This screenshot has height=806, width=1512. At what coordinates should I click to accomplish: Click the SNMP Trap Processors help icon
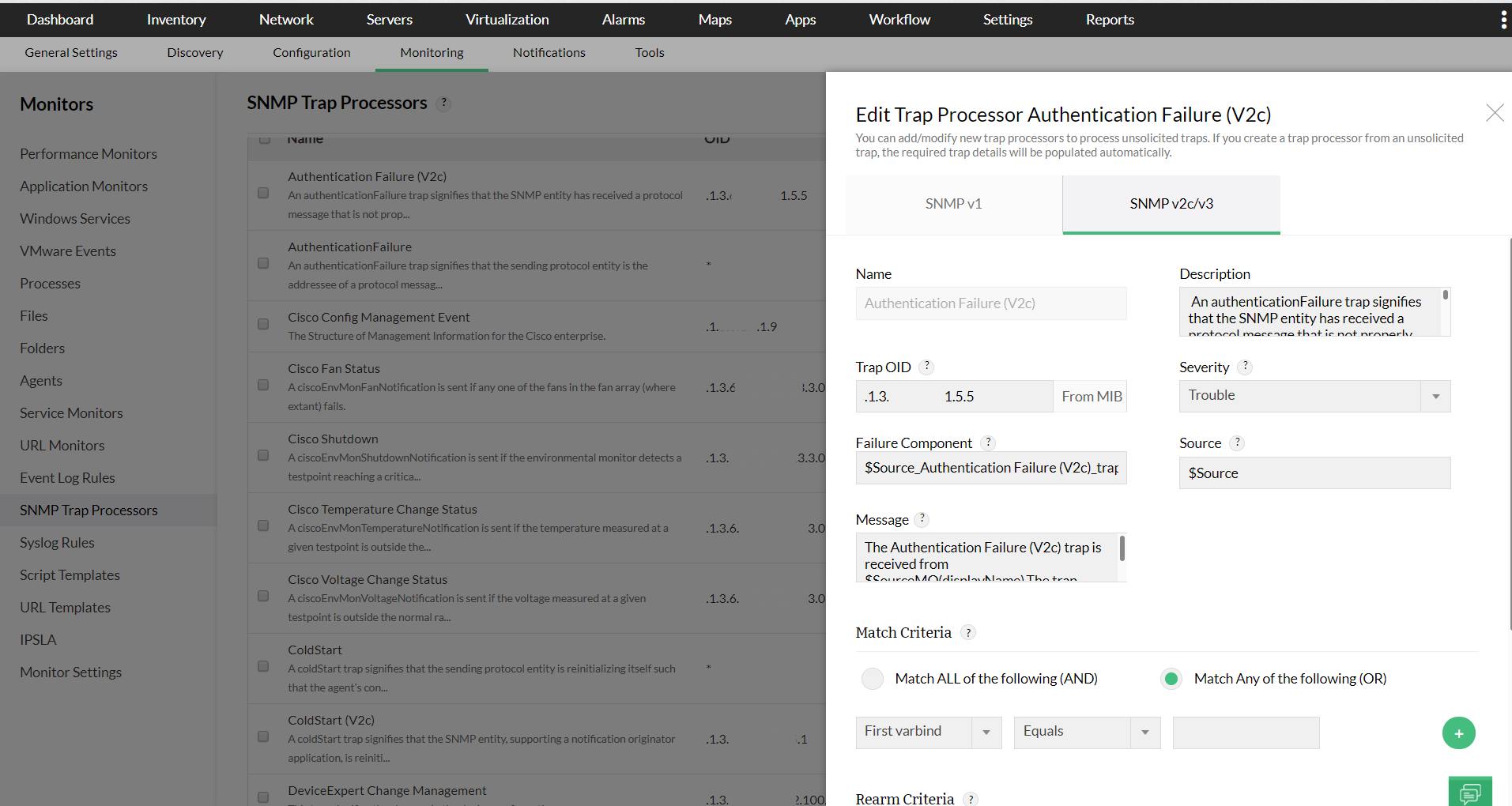pos(443,103)
